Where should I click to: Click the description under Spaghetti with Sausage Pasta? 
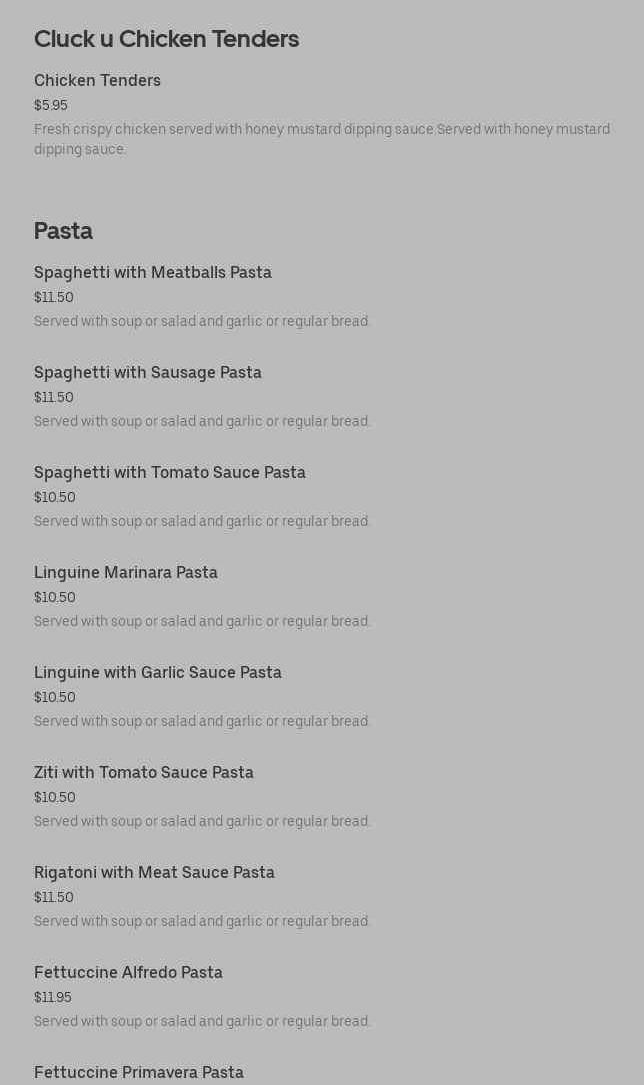[202, 421]
